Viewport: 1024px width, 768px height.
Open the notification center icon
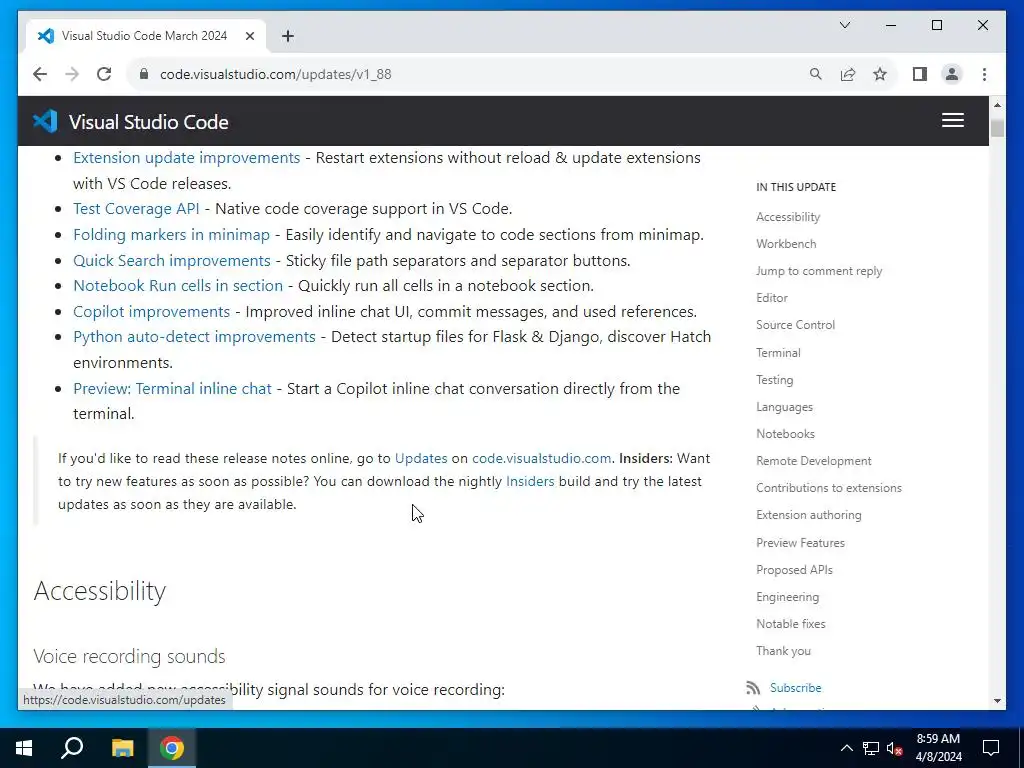991,748
